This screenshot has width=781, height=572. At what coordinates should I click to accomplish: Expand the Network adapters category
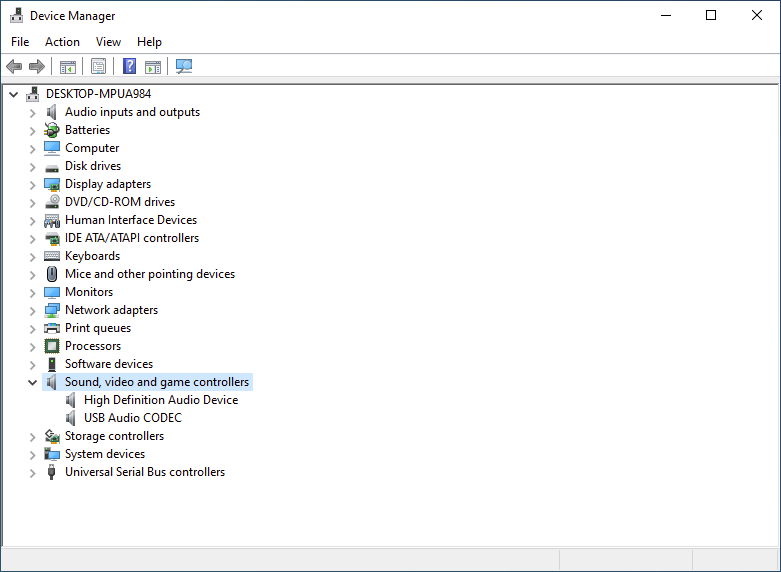click(x=32, y=310)
